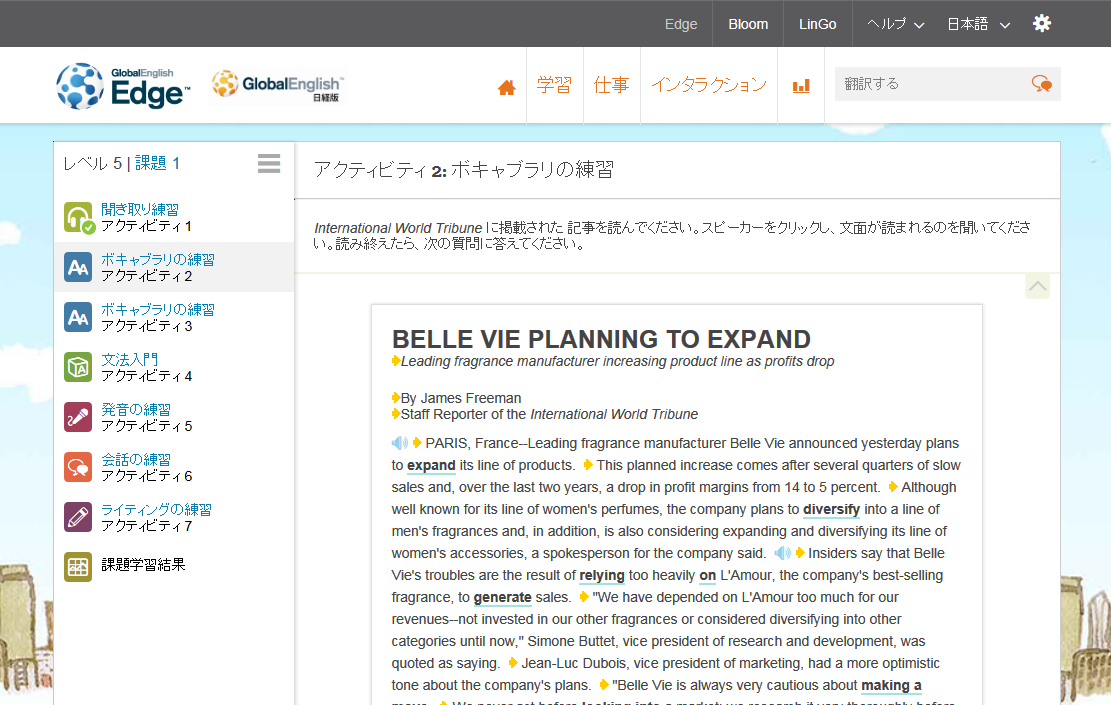The image size is (1111, 705).
Task: Open the 日本語 language dropdown
Action: tap(979, 24)
